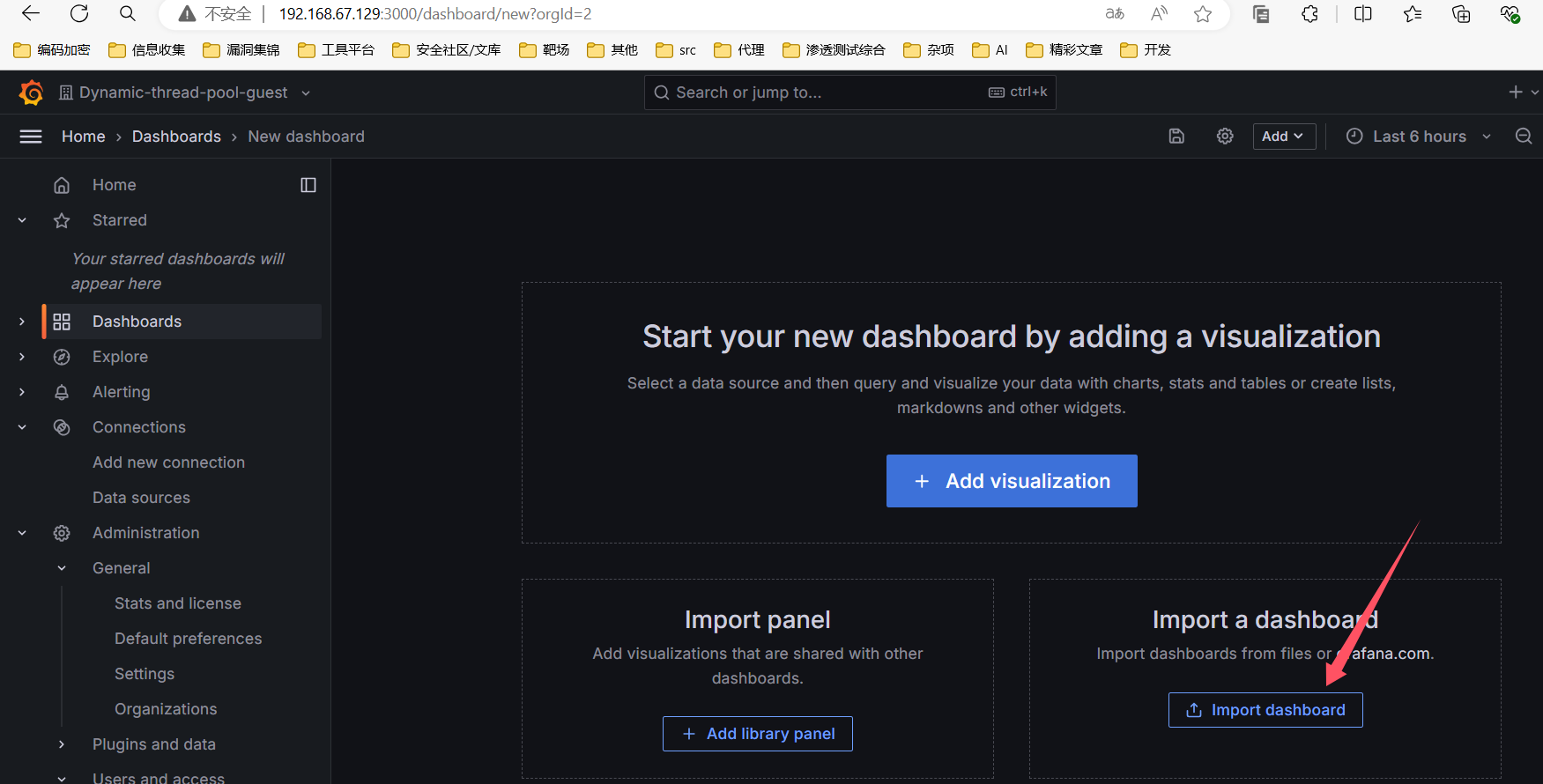The width and height of the screenshot is (1543, 784).
Task: Click the Starred star icon
Action: (x=62, y=220)
